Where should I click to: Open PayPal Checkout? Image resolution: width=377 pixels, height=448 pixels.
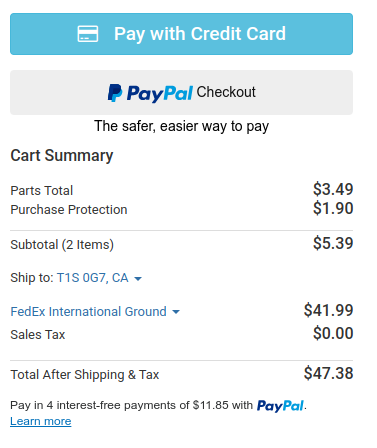click(x=181, y=92)
